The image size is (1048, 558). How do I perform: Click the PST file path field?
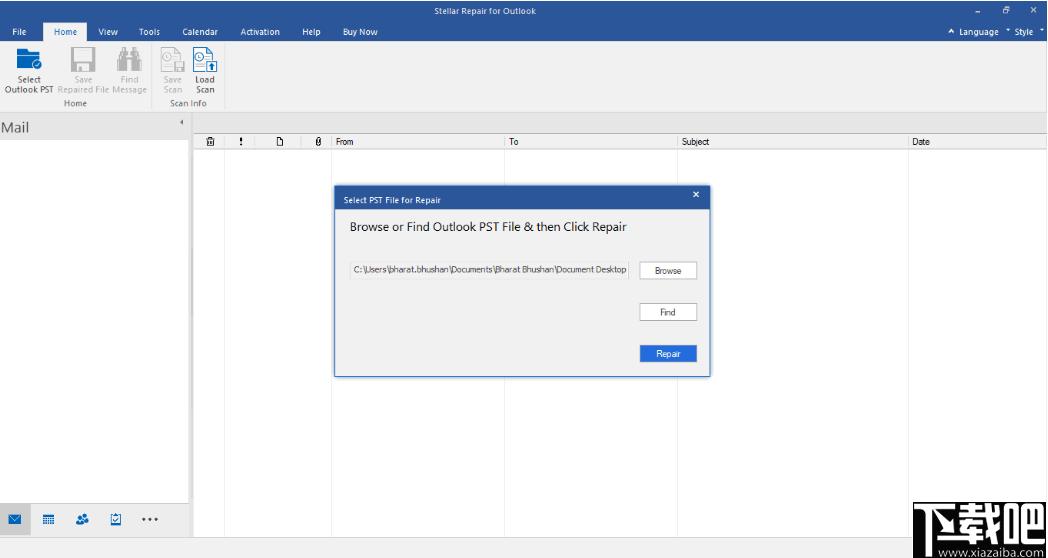coord(489,270)
